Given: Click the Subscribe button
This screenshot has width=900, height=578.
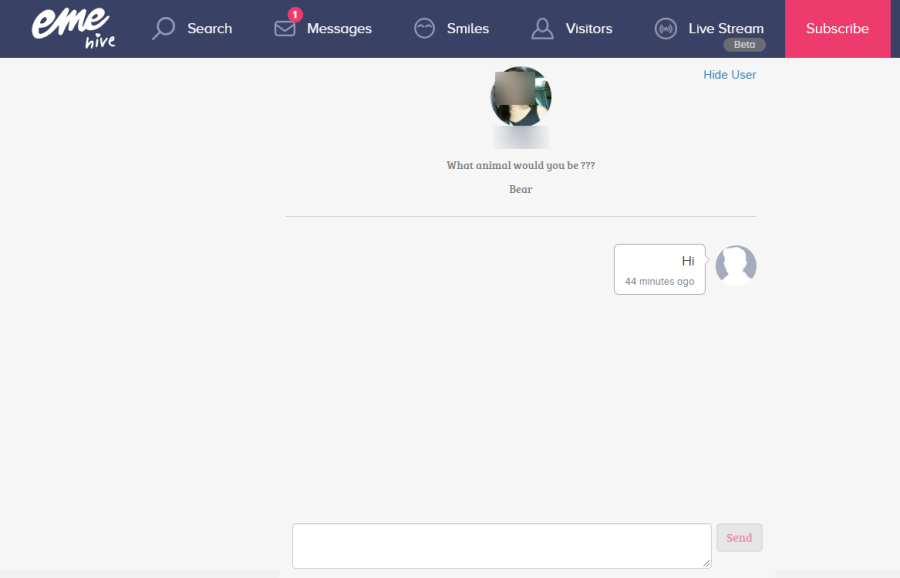Looking at the screenshot, I should (x=837, y=28).
